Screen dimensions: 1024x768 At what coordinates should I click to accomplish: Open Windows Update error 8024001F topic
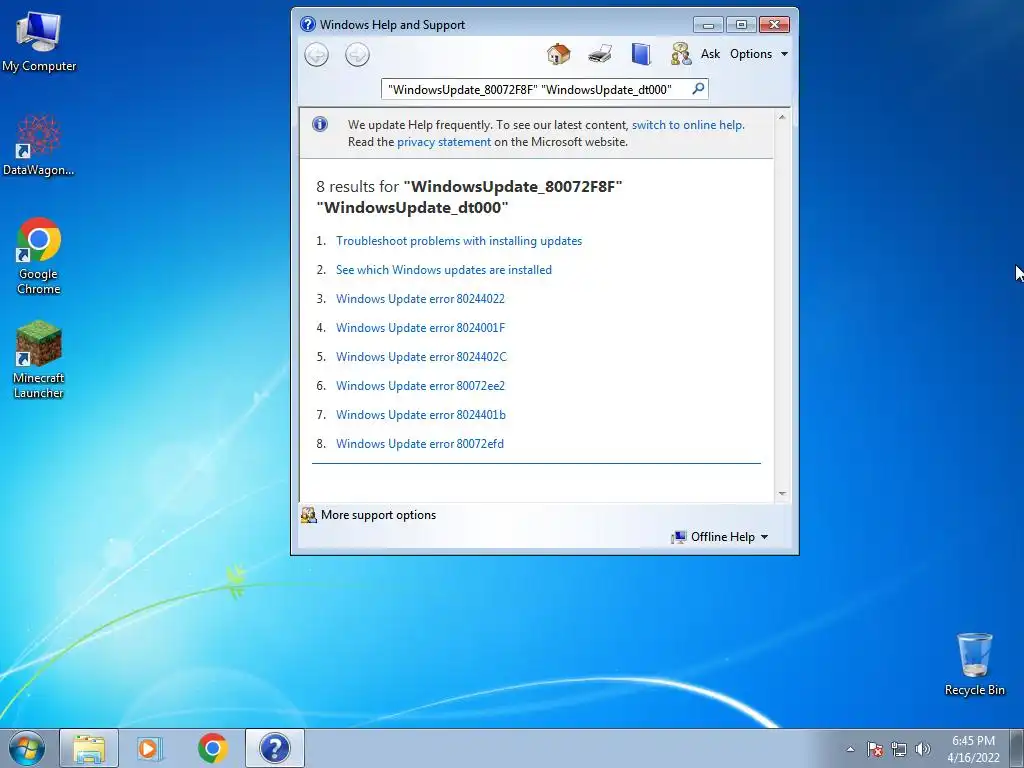[x=421, y=328]
